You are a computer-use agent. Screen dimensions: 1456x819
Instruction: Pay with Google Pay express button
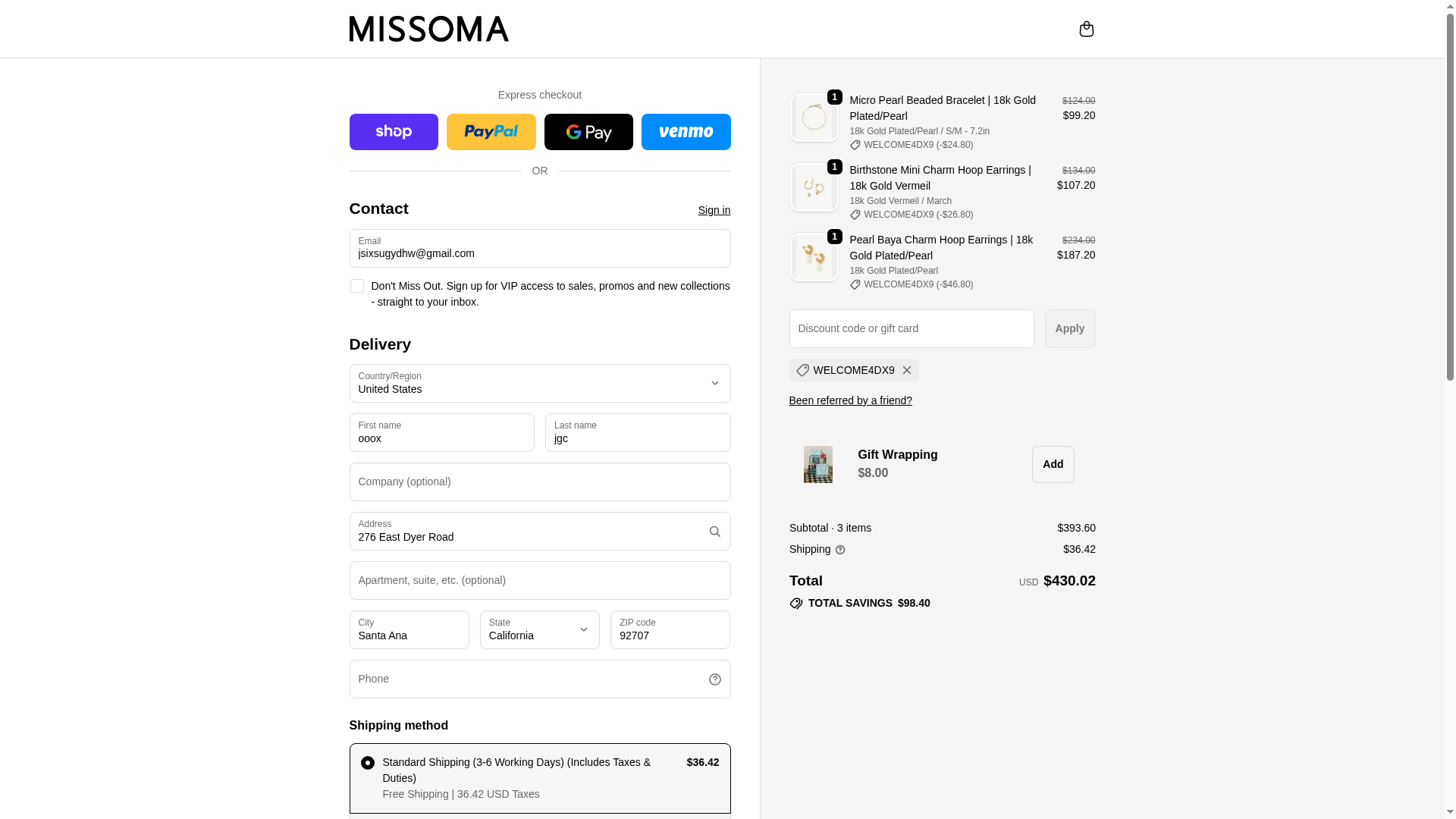(x=588, y=132)
